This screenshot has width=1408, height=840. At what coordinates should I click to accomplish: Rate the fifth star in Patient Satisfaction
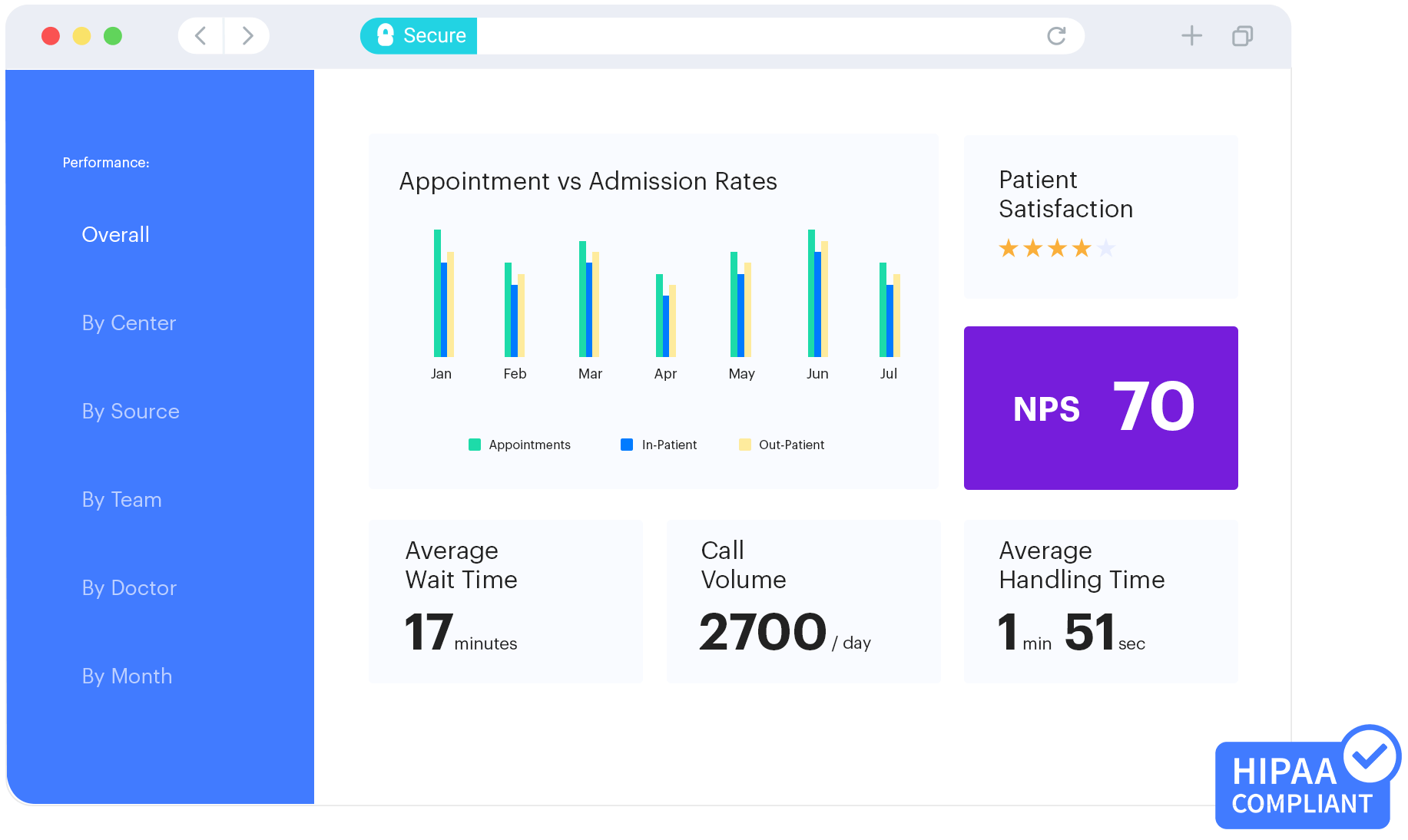[1106, 247]
